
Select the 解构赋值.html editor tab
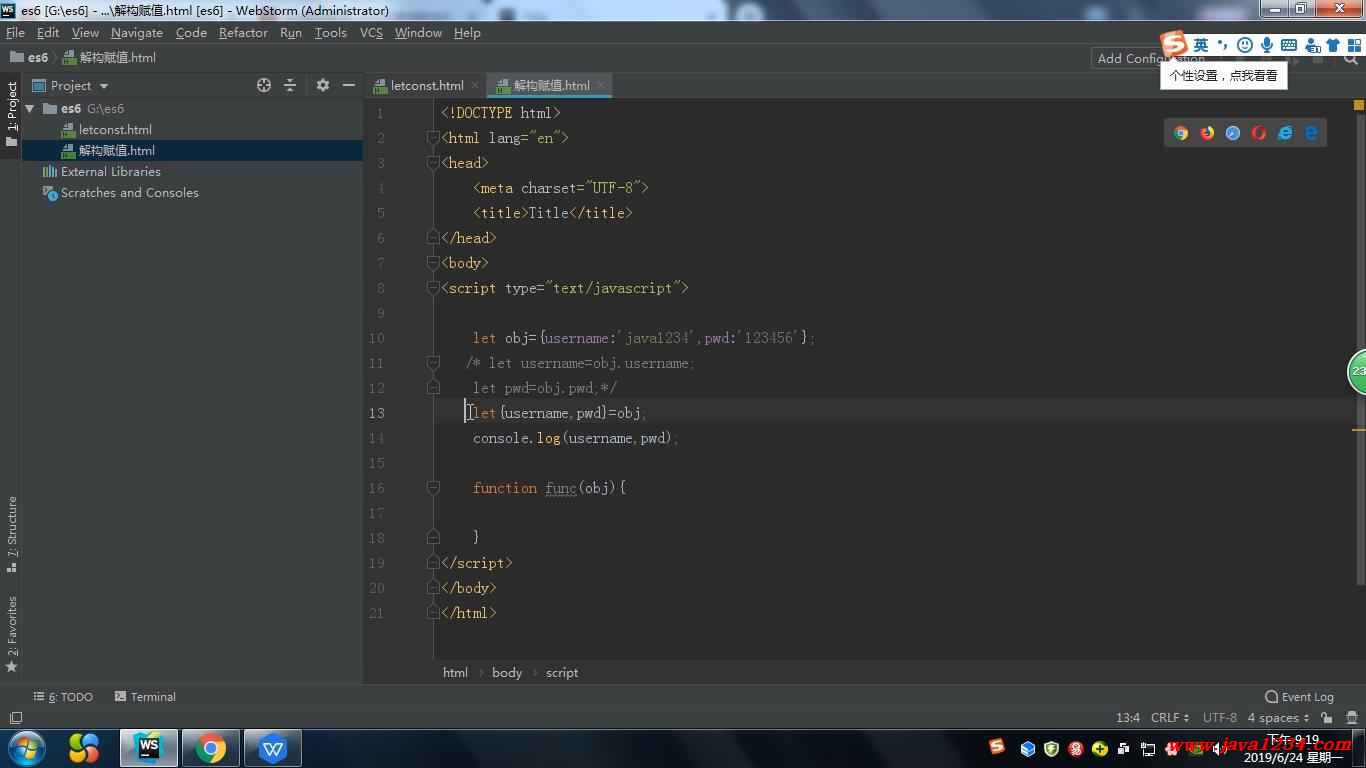pyautogui.click(x=551, y=85)
